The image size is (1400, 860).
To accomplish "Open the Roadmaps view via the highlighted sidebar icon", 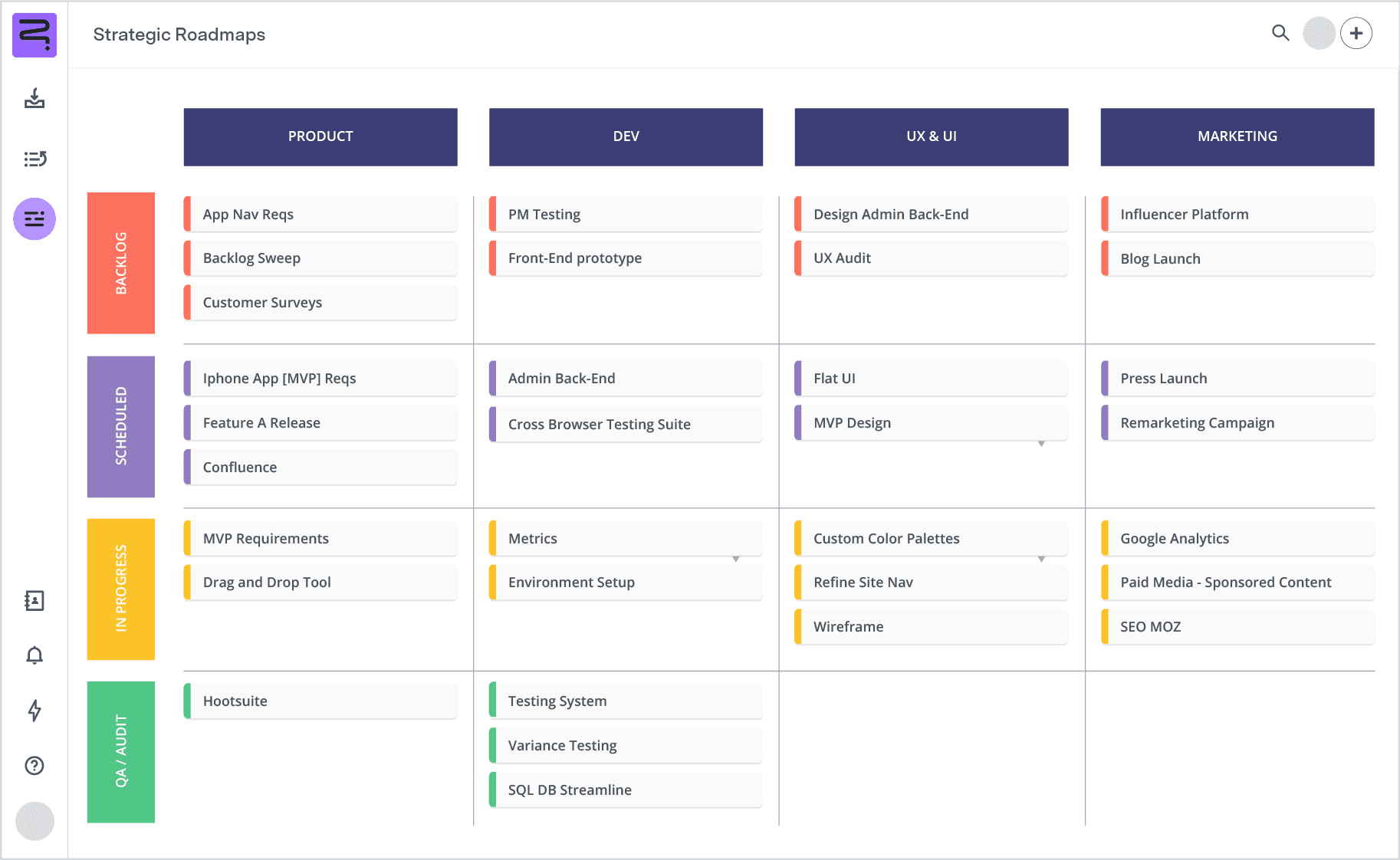I will click(x=34, y=218).
